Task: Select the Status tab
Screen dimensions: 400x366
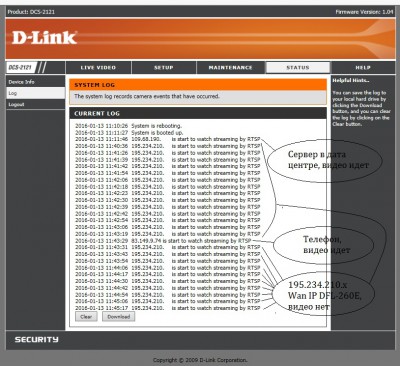Action: coord(298,67)
